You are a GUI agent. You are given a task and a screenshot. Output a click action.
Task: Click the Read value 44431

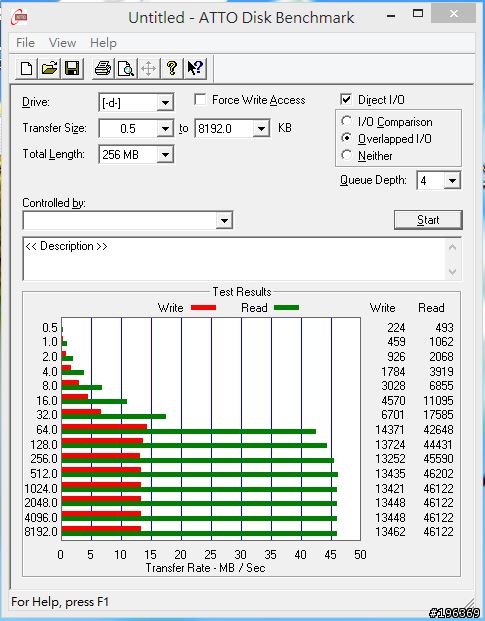pyautogui.click(x=438, y=445)
